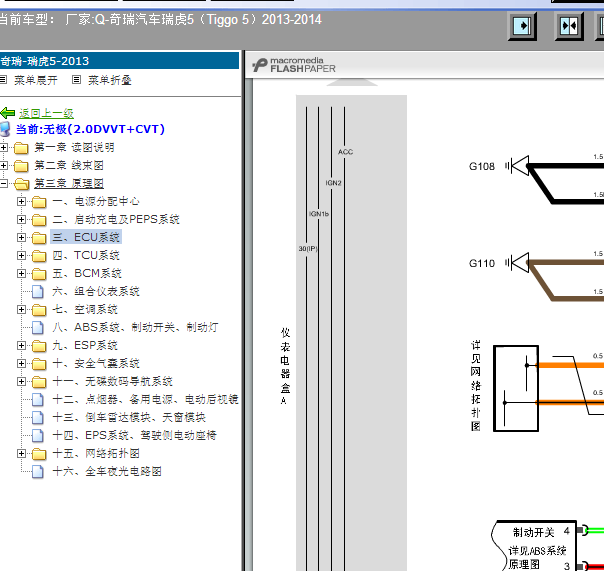
Task: Expand 一、电源分配中心 folder
Action: [x=22, y=202]
